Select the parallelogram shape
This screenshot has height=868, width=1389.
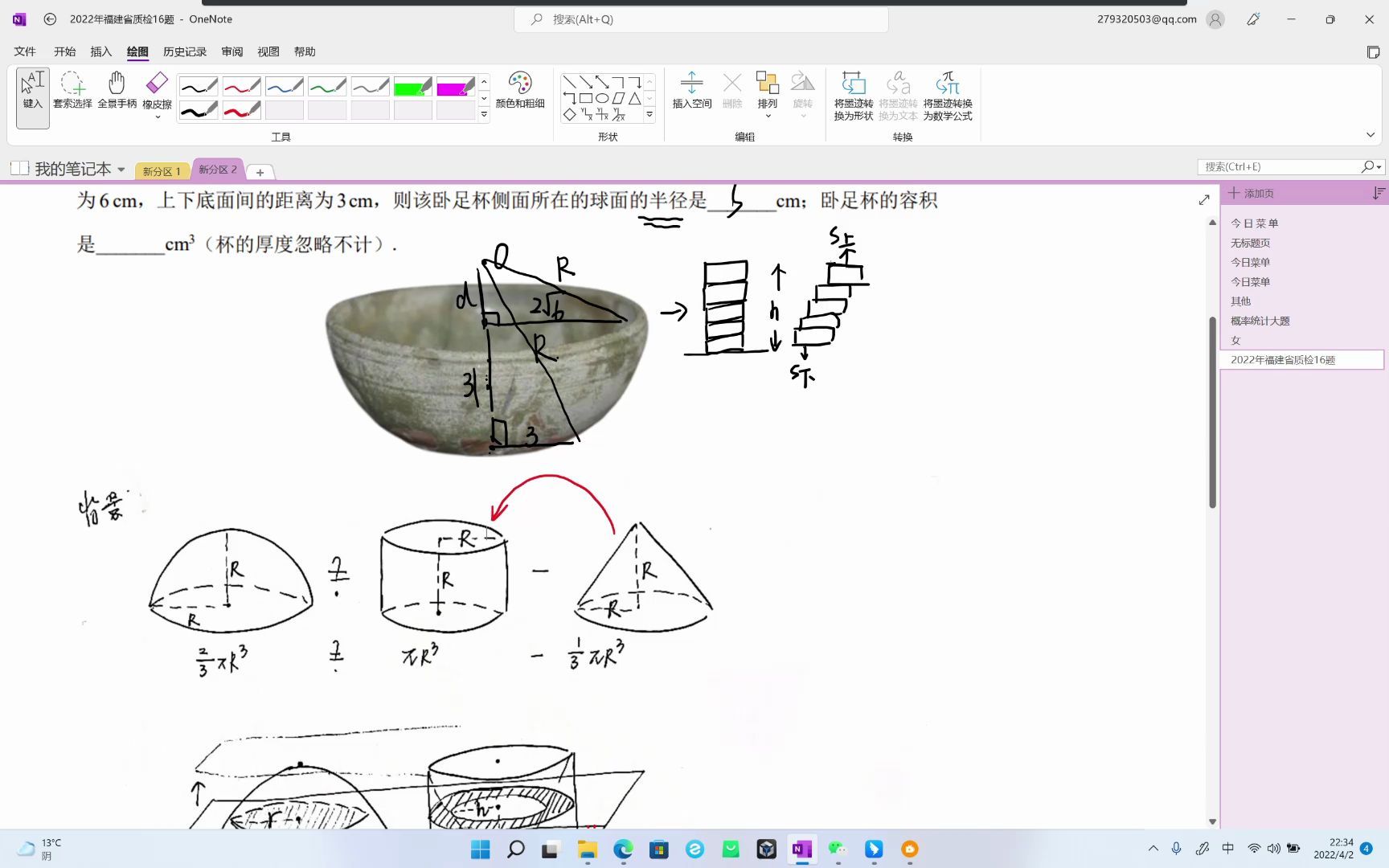(x=618, y=98)
